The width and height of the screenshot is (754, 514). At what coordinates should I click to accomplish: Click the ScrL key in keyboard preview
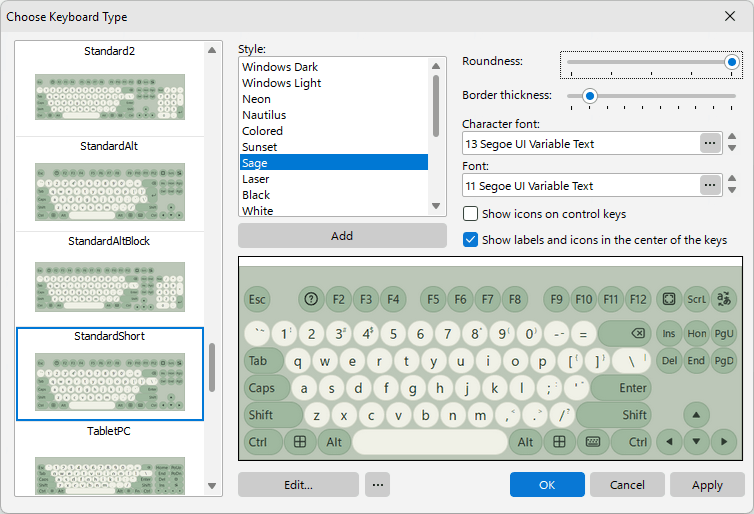pos(696,299)
